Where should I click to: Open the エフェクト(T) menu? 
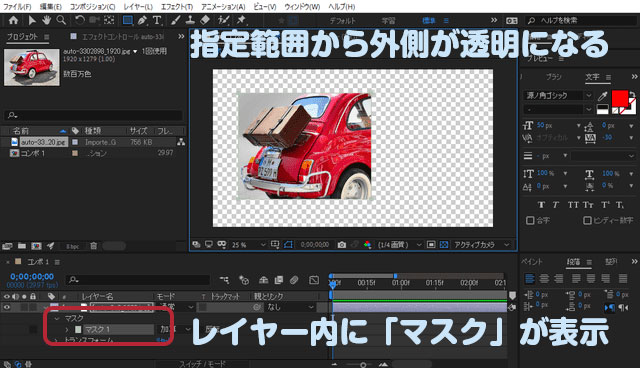pyautogui.click(x=177, y=7)
